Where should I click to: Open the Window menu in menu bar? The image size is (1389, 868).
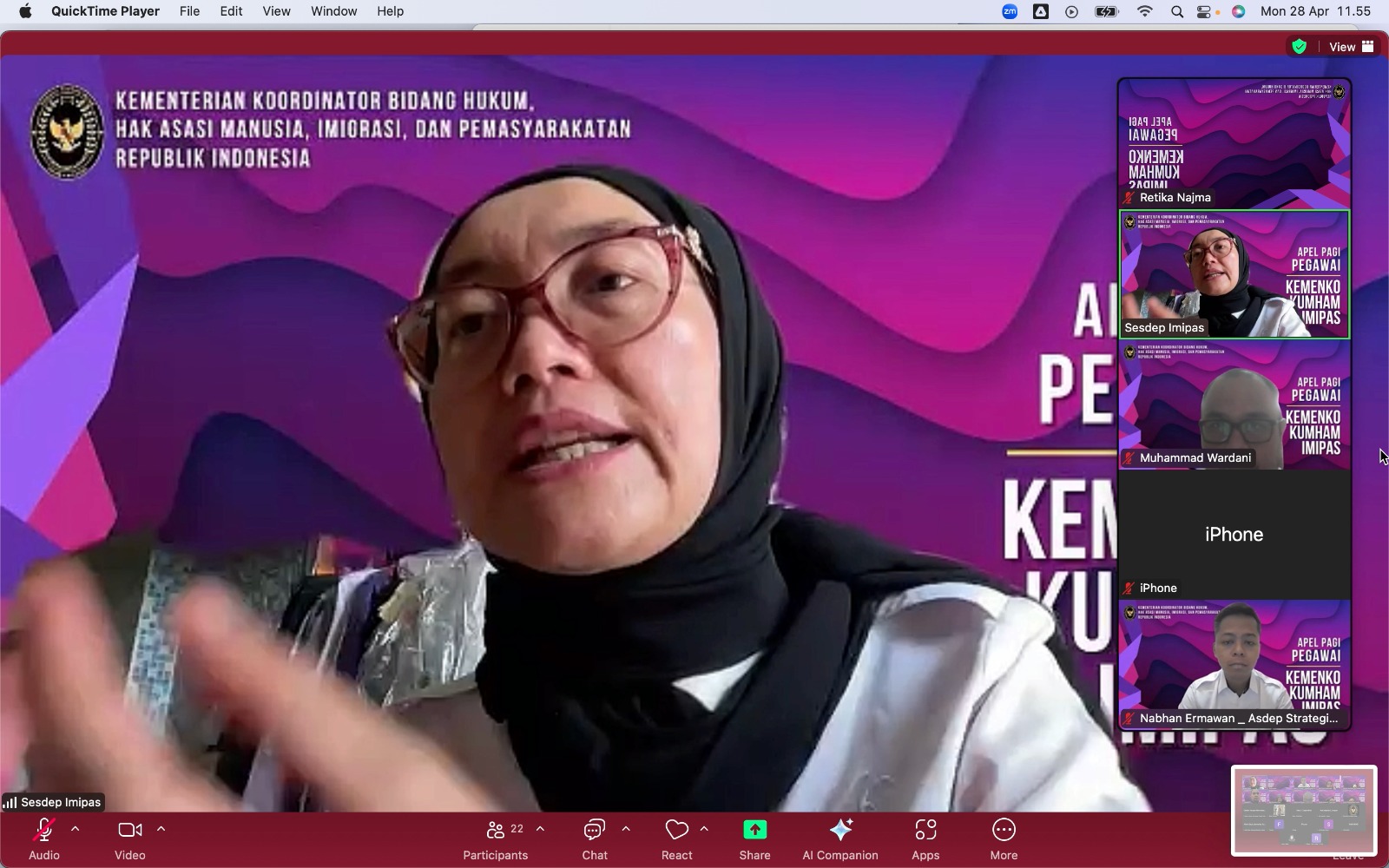333,11
